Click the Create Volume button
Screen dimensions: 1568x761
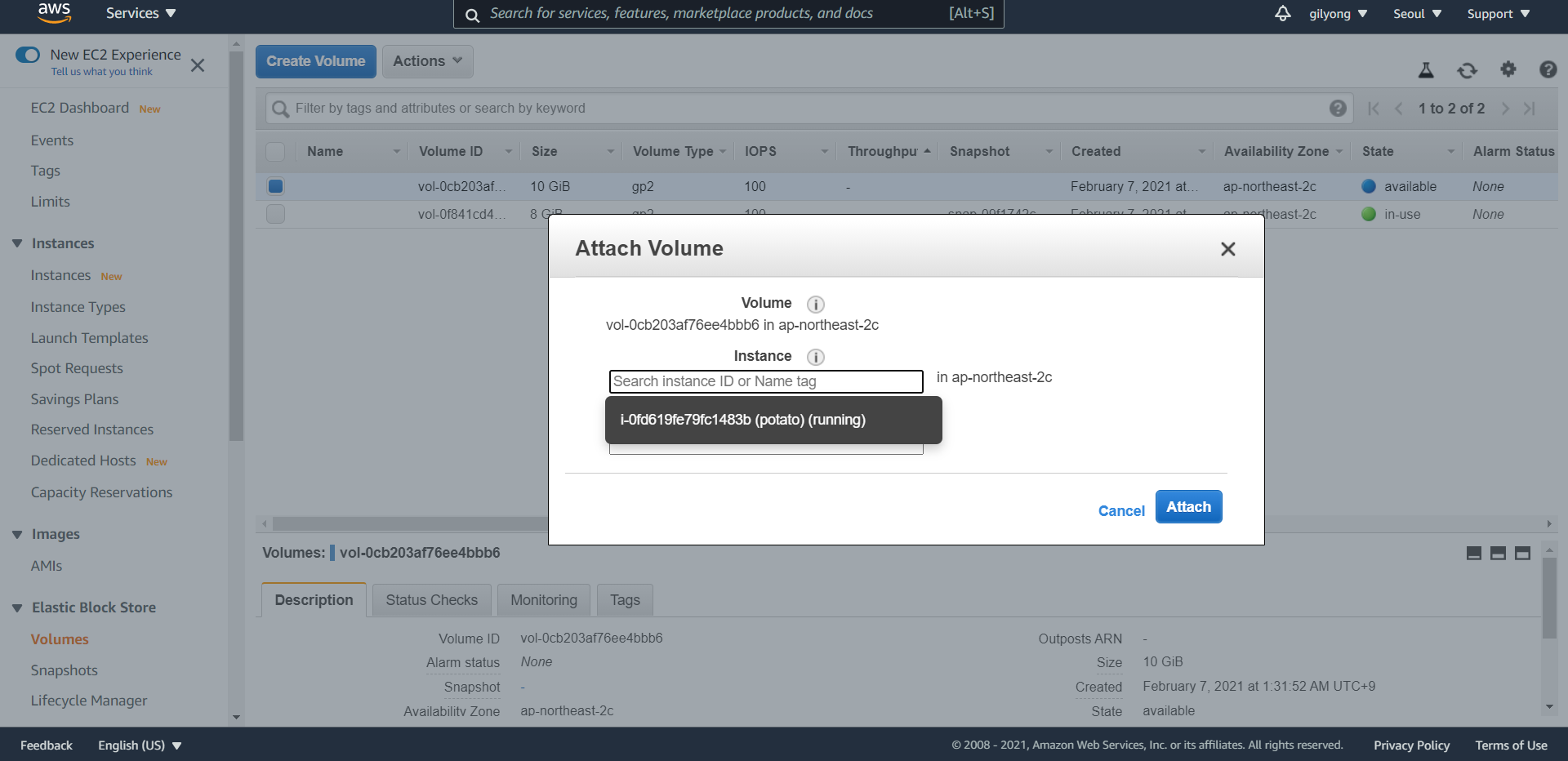click(x=315, y=61)
